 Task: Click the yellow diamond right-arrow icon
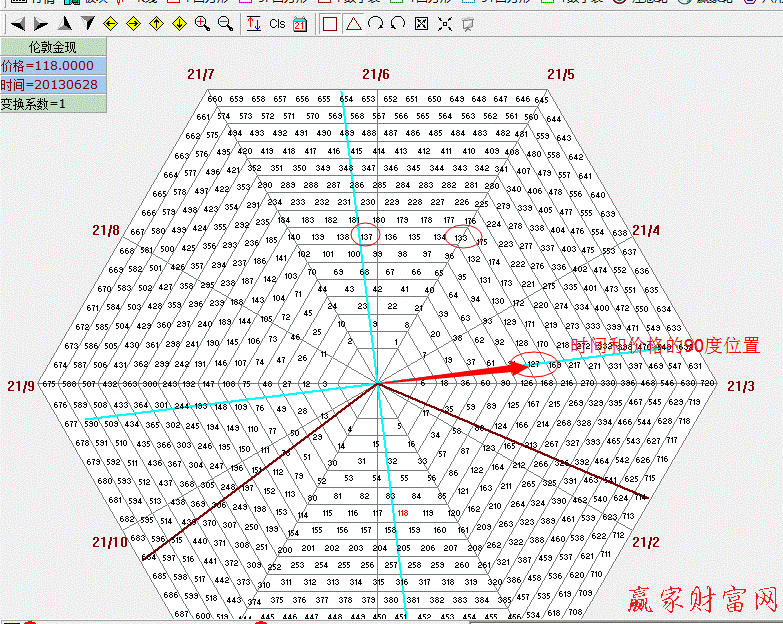[134, 23]
